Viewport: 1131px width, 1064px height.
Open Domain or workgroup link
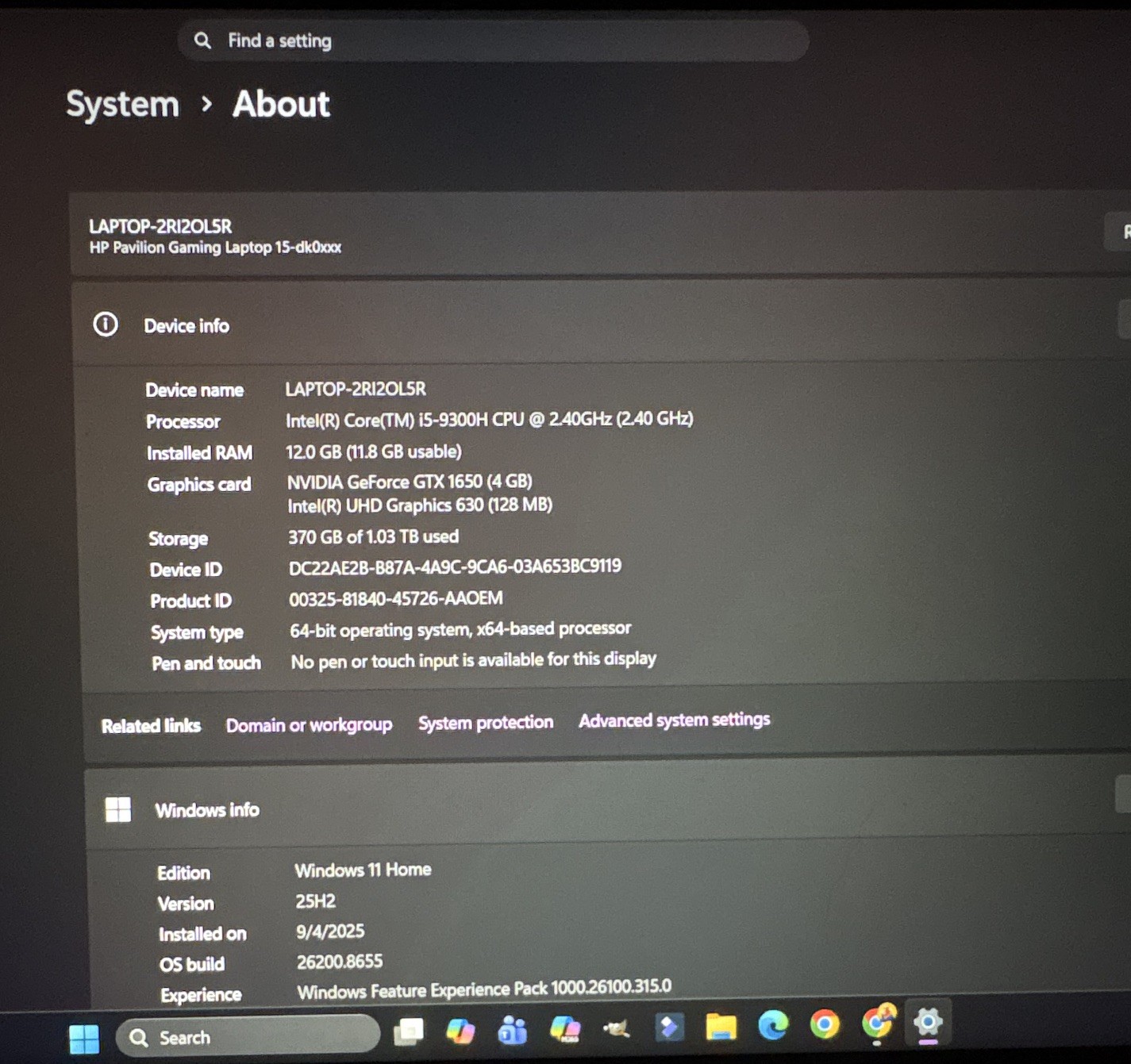click(309, 725)
